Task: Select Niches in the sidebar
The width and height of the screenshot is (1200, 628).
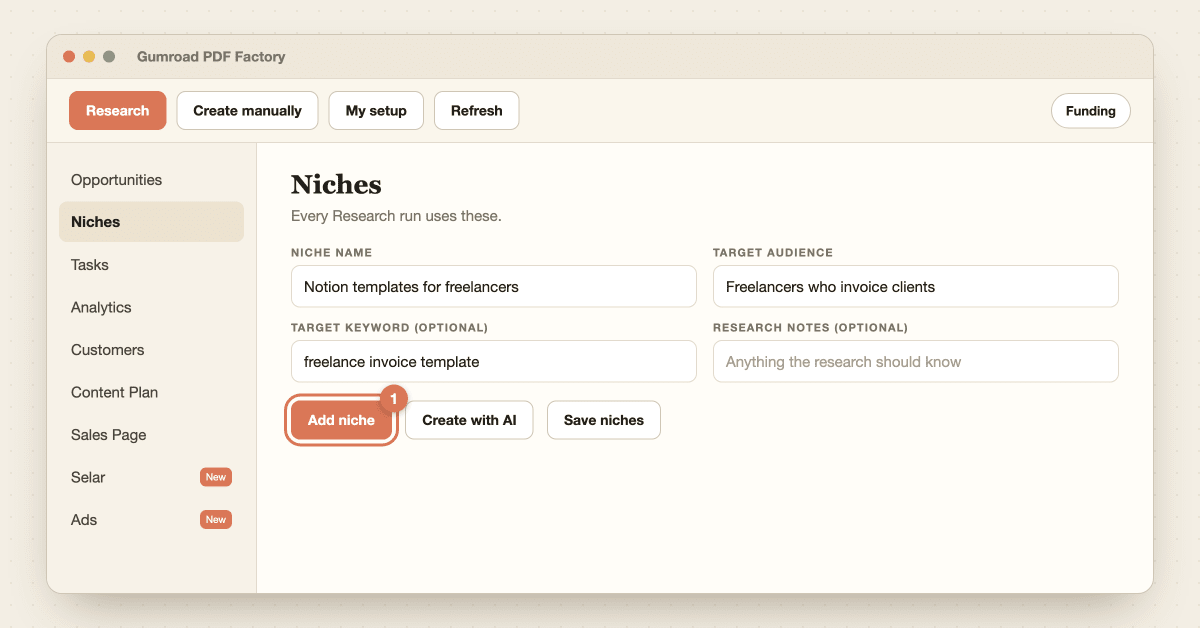Action: click(151, 222)
